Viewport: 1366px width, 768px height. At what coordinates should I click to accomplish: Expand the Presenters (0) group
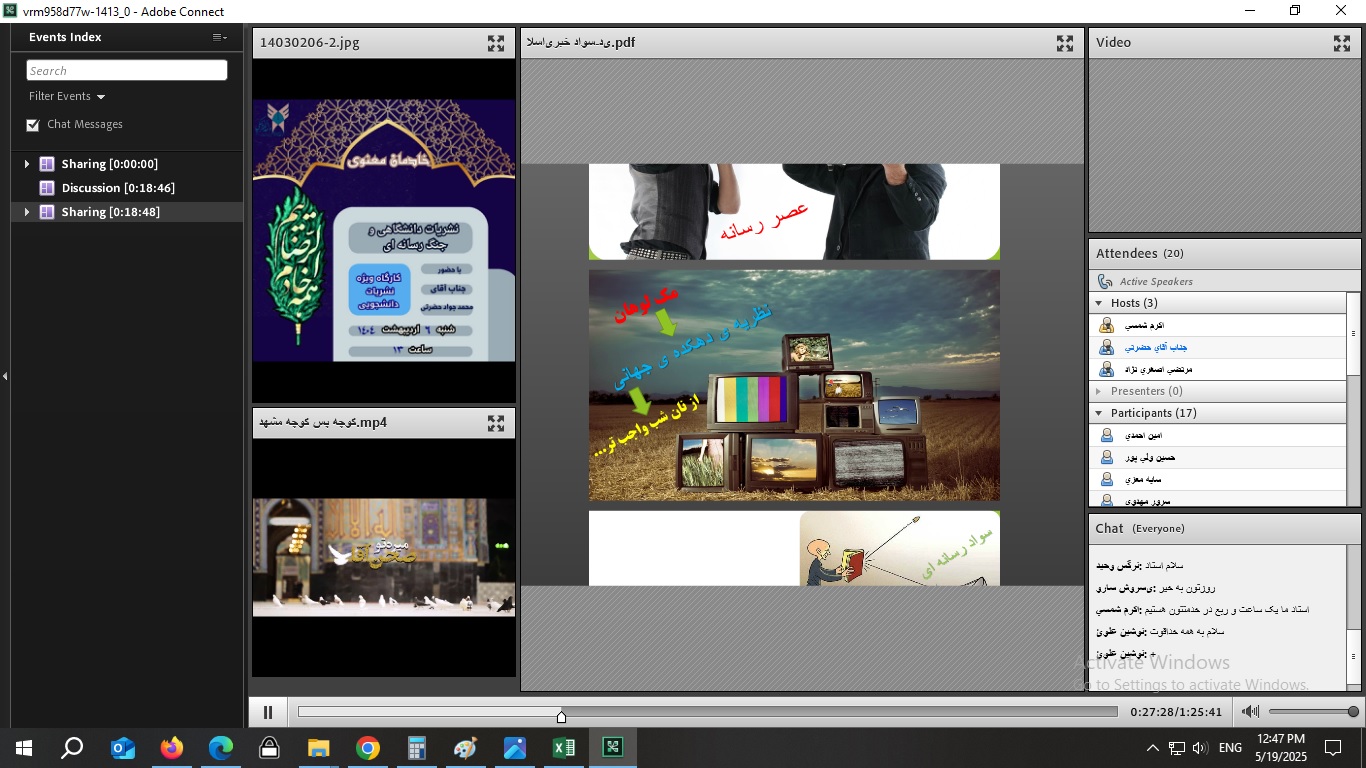coord(1099,391)
